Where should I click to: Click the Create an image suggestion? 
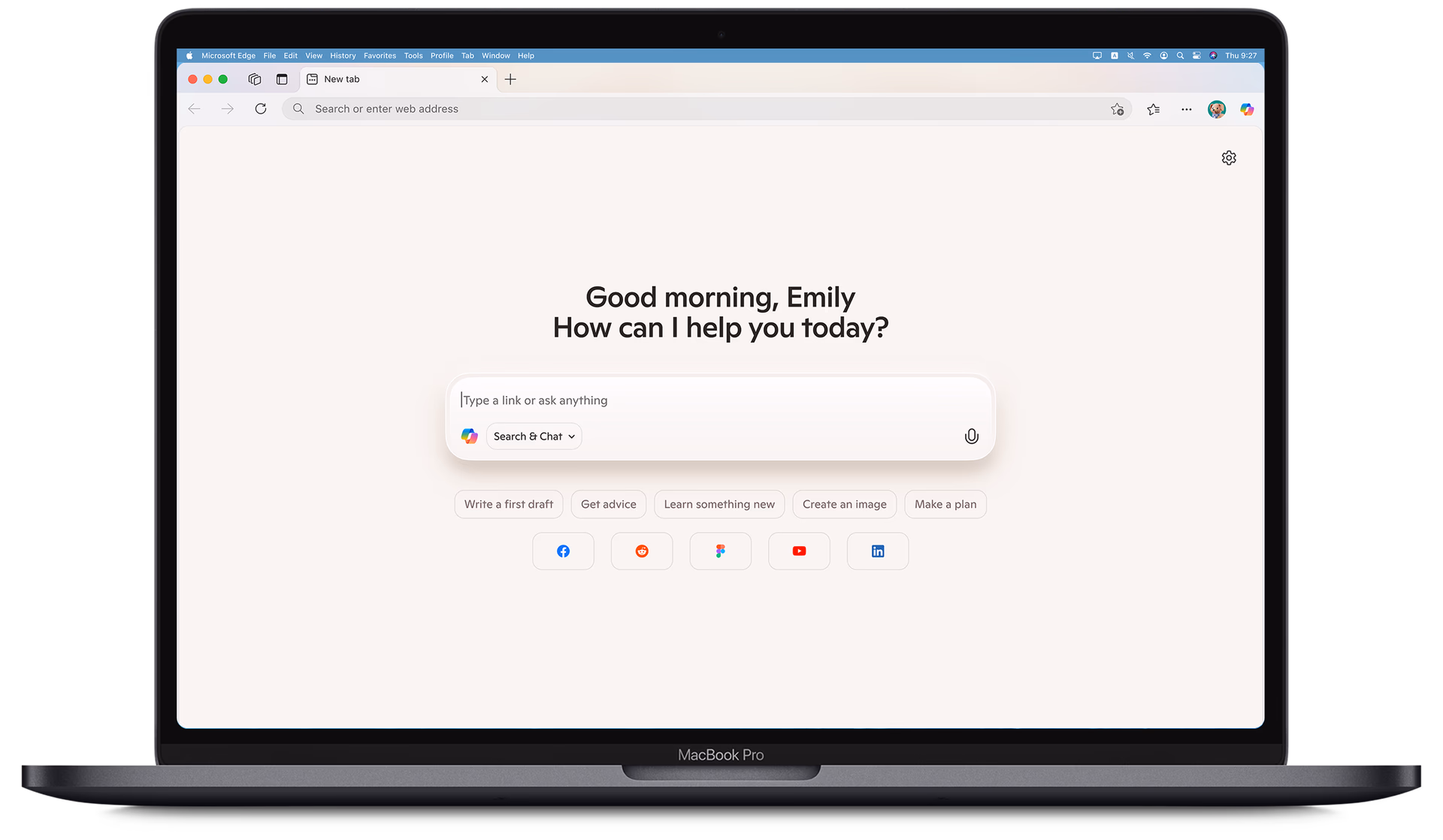(844, 504)
